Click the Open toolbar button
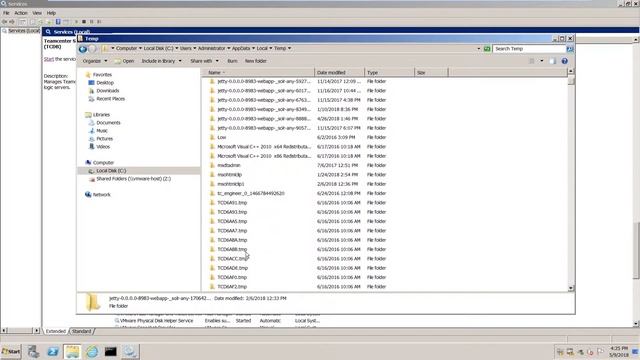This screenshot has width=640, height=360. click(x=124, y=61)
